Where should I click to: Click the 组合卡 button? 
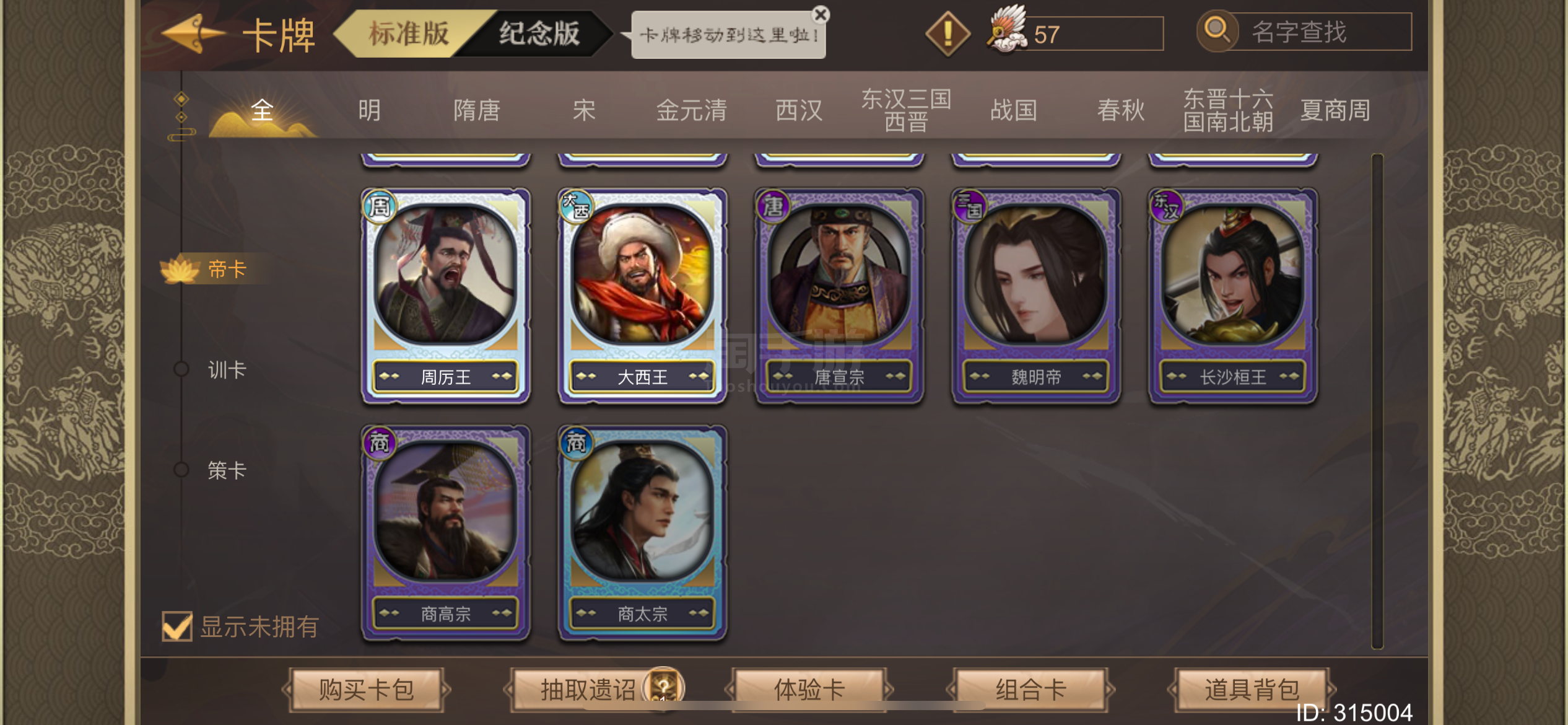pyautogui.click(x=1030, y=690)
